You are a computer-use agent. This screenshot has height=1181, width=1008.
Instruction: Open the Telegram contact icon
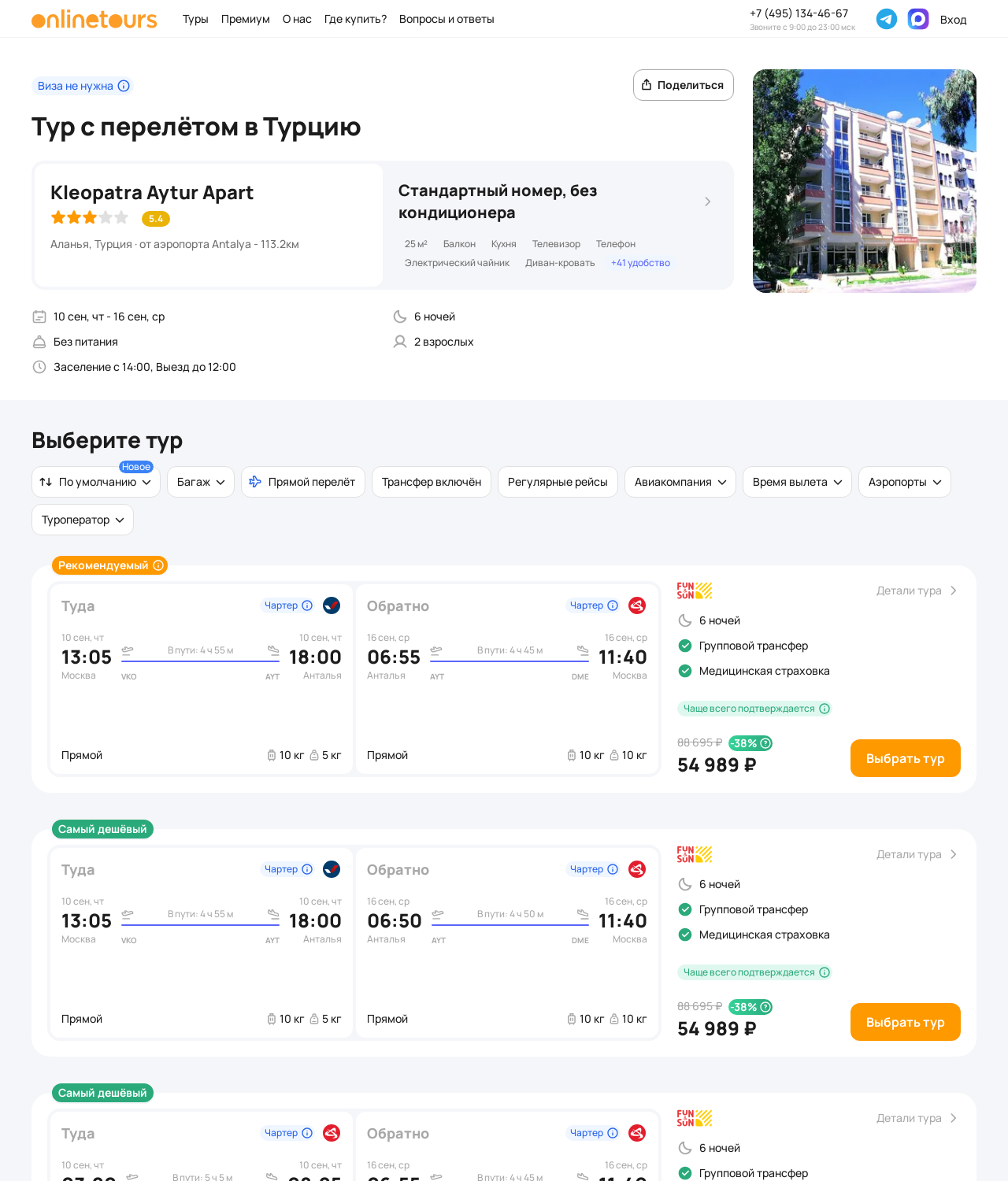tap(887, 19)
